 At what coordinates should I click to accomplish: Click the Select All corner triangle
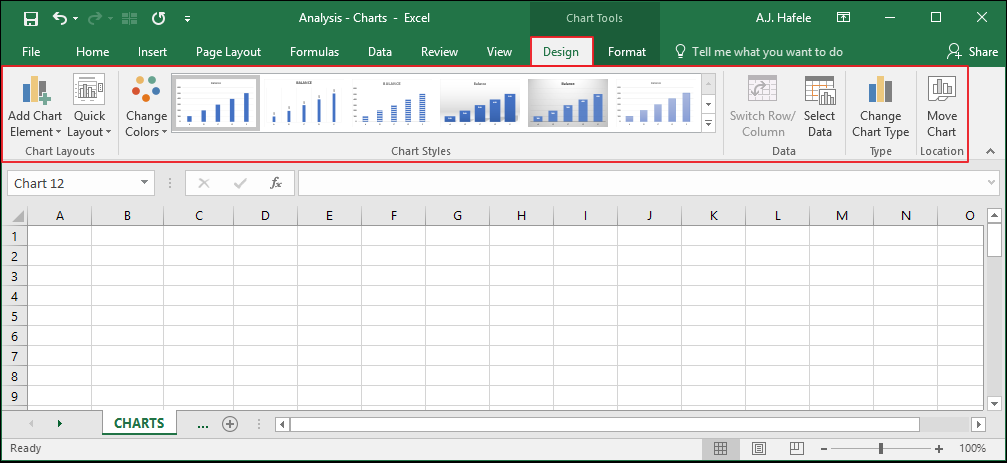coord(18,216)
